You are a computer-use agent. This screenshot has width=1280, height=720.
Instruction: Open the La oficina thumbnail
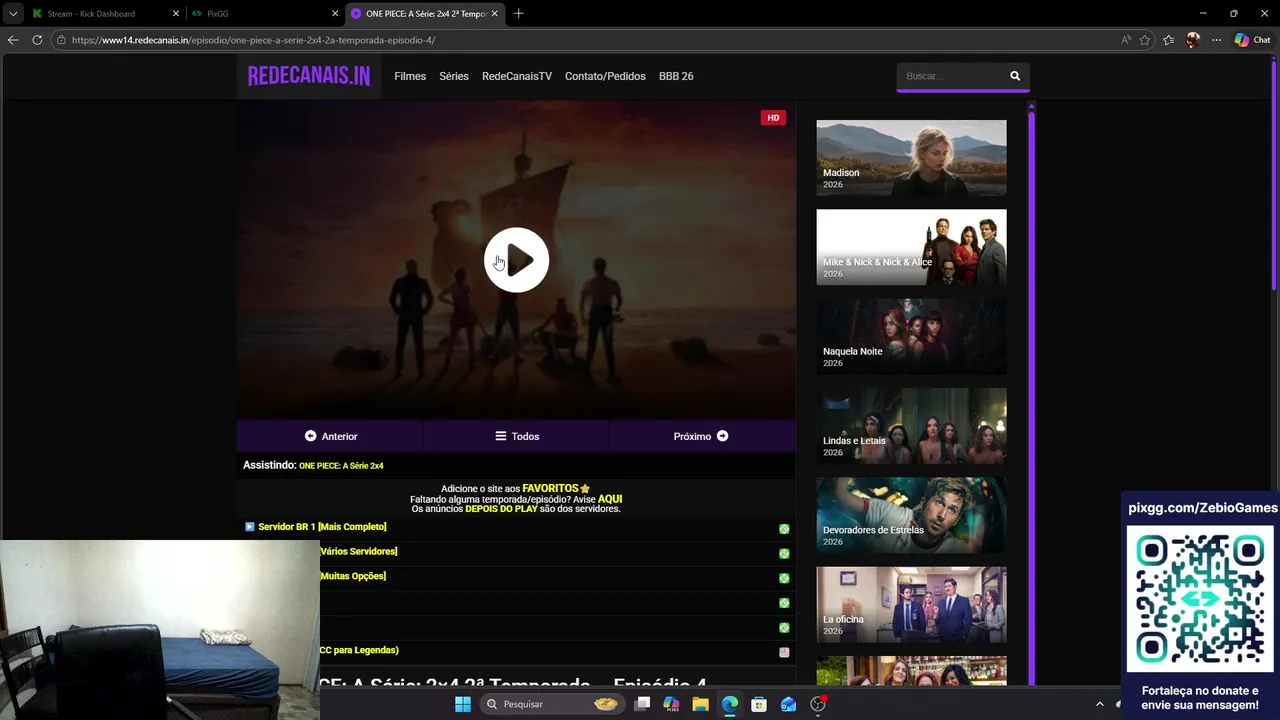click(x=911, y=604)
